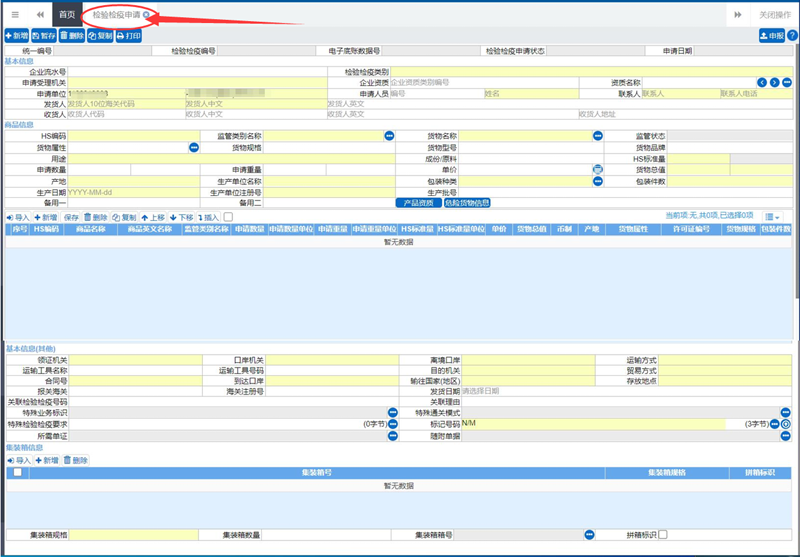Click the blue help question mark icon

pos(792,36)
